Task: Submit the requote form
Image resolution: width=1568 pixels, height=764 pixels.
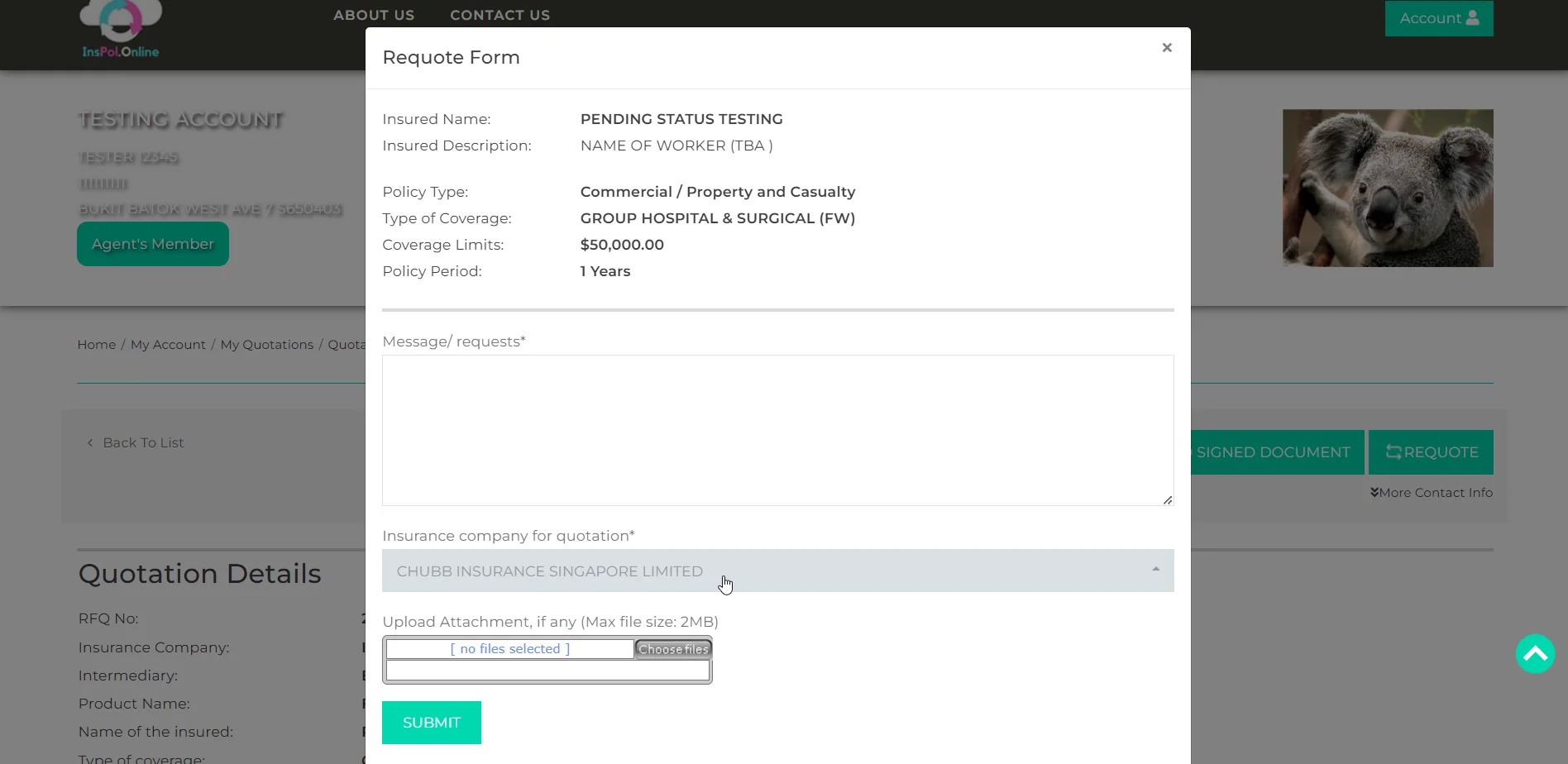Action: pos(431,723)
